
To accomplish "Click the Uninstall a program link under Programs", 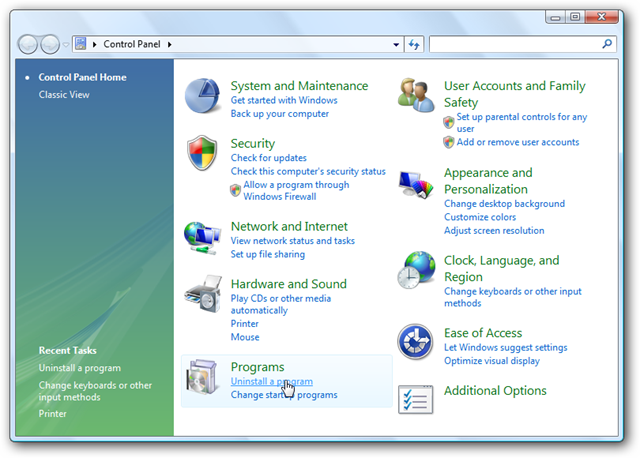I will pos(271,381).
